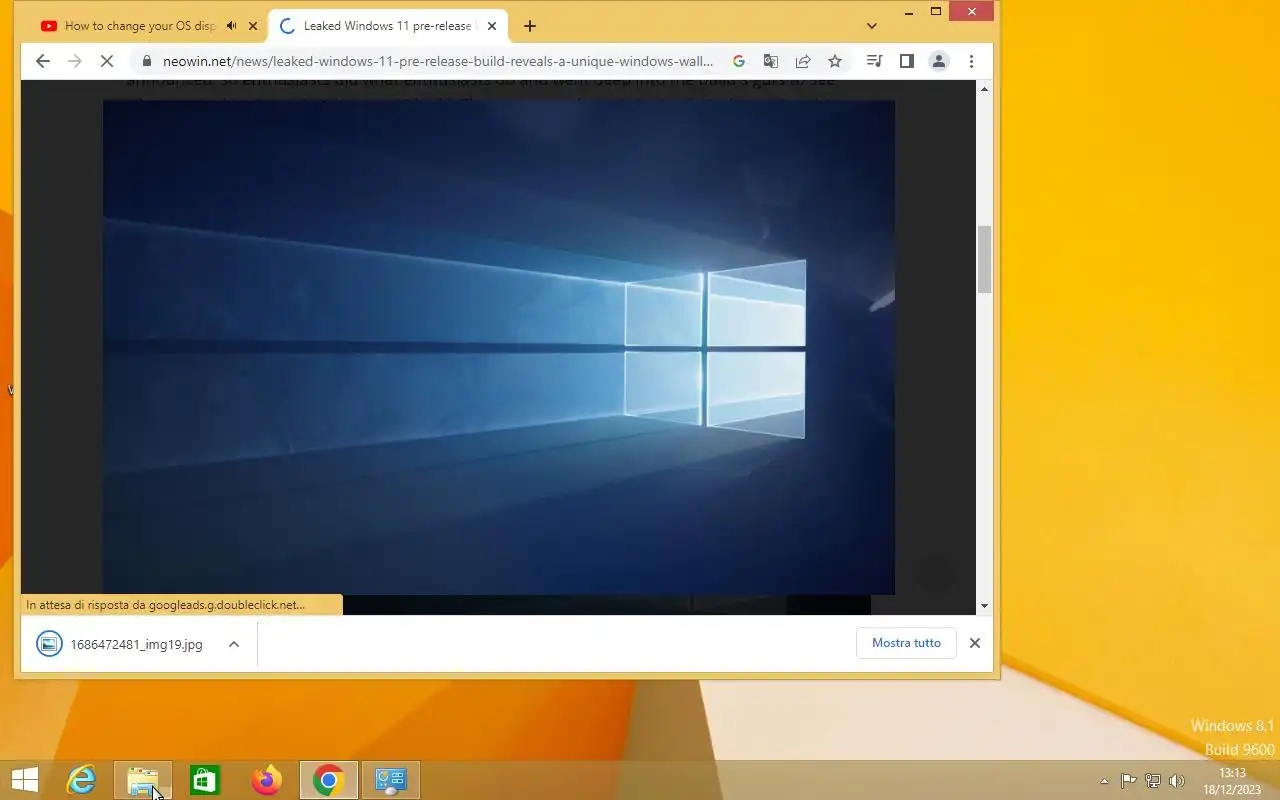
Task: Open the media controls icon
Action: tap(874, 61)
